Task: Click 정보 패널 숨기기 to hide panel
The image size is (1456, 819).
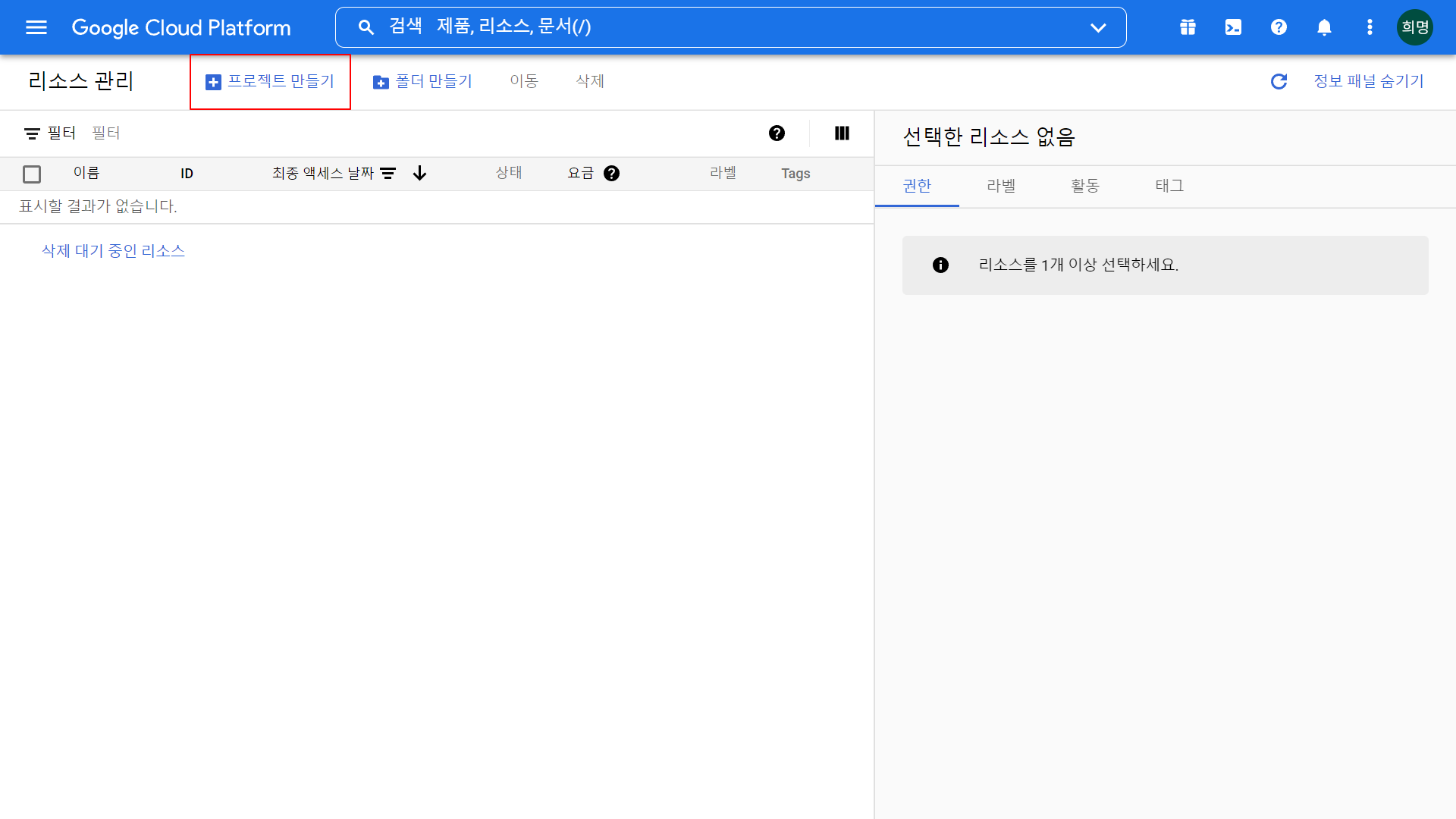Action: click(1368, 81)
